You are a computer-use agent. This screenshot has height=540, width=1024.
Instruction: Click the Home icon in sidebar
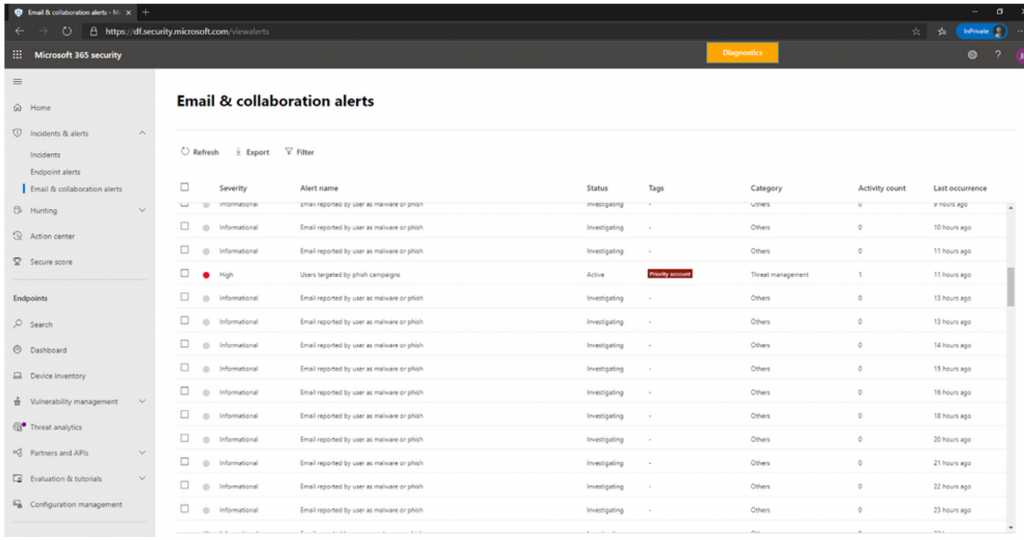coord(18,108)
